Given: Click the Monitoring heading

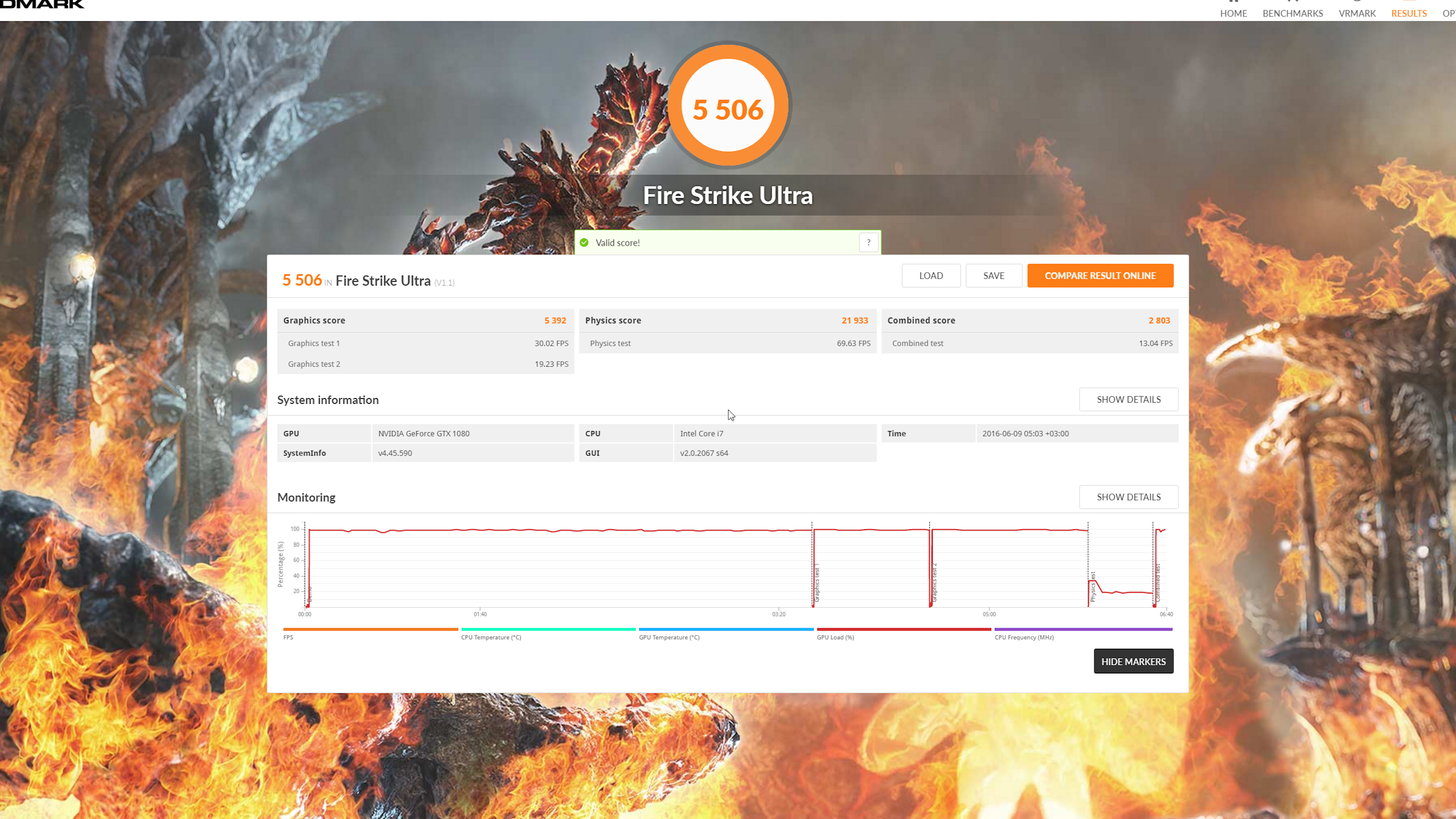Looking at the screenshot, I should click(306, 497).
